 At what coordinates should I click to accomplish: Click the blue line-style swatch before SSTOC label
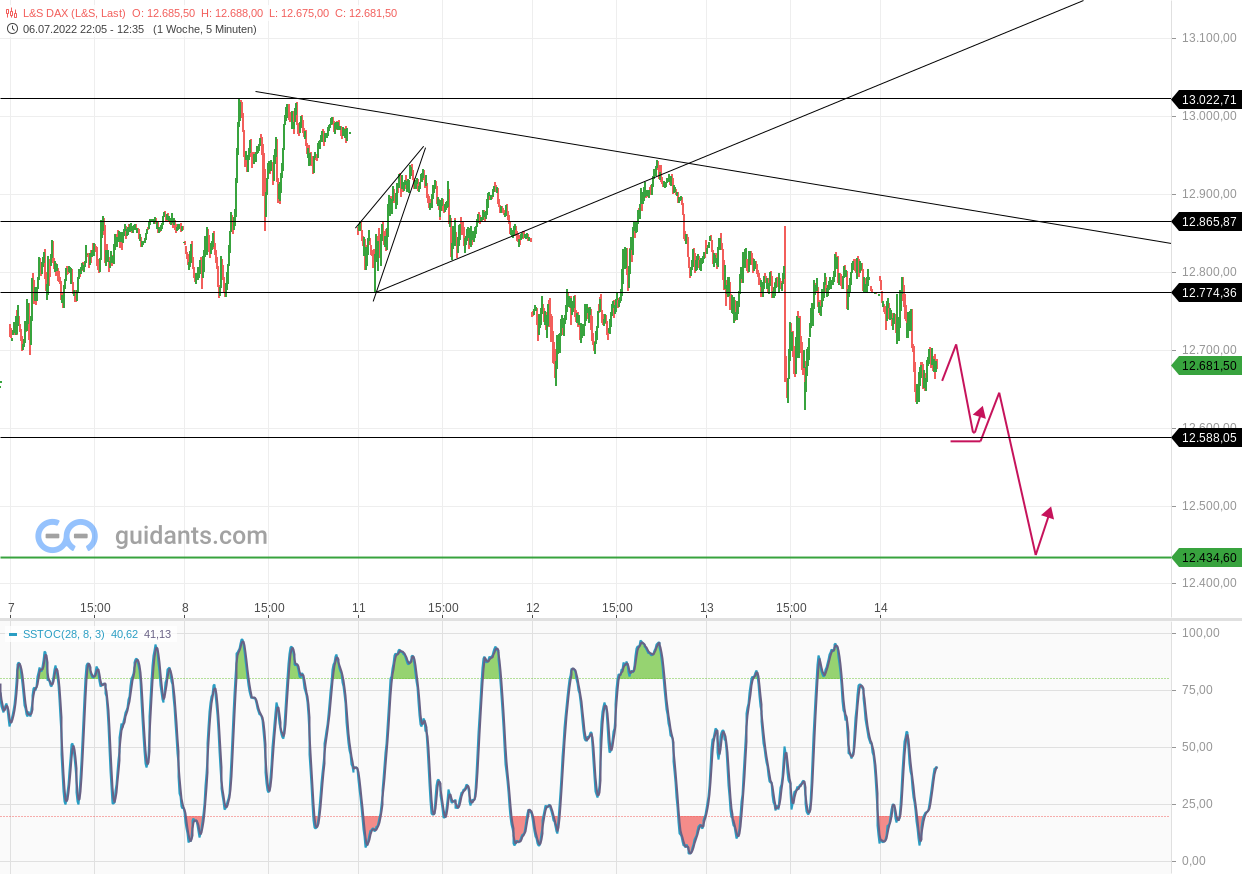tap(13, 633)
